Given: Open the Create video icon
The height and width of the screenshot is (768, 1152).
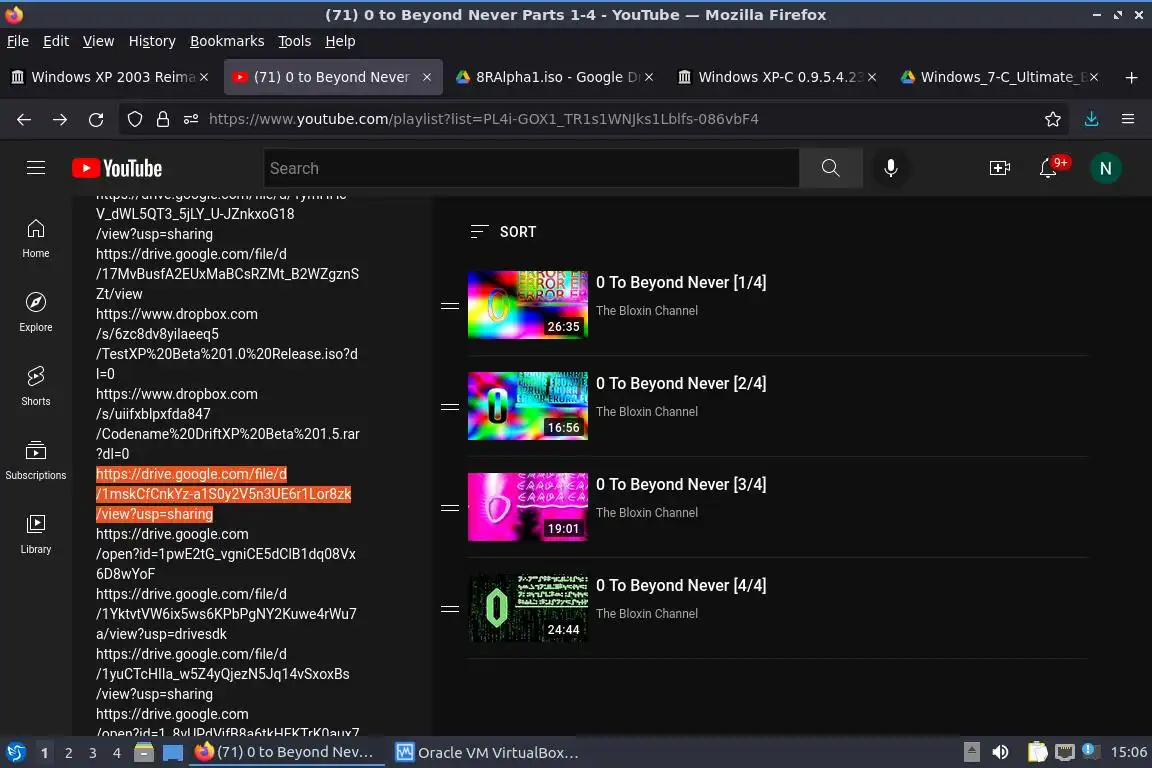Looking at the screenshot, I should pyautogui.click(x=999, y=168).
